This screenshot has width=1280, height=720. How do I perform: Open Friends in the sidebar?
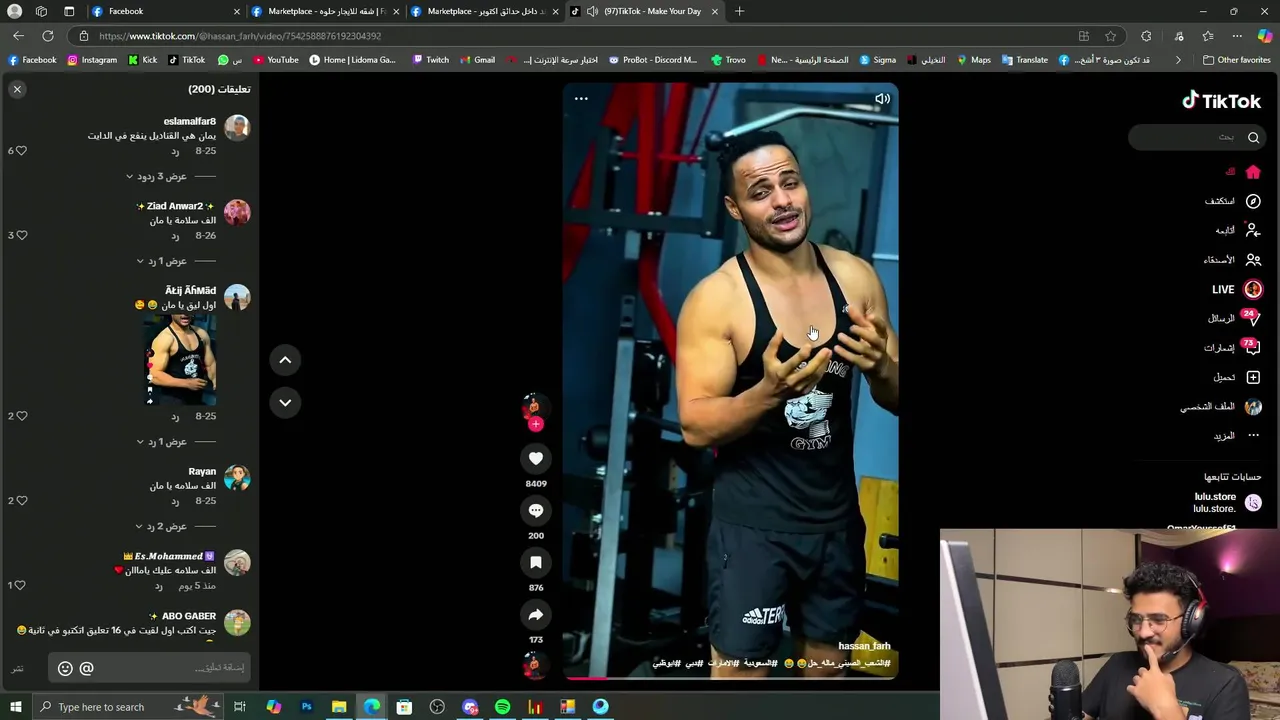coord(1232,260)
